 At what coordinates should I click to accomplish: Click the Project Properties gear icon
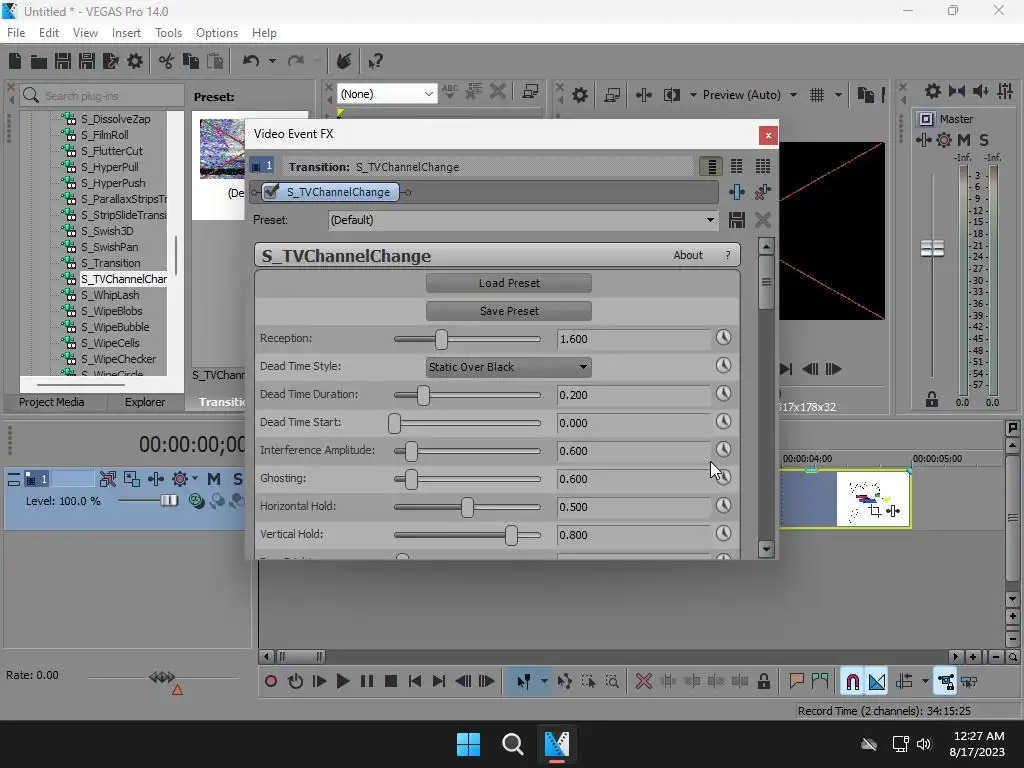click(135, 61)
